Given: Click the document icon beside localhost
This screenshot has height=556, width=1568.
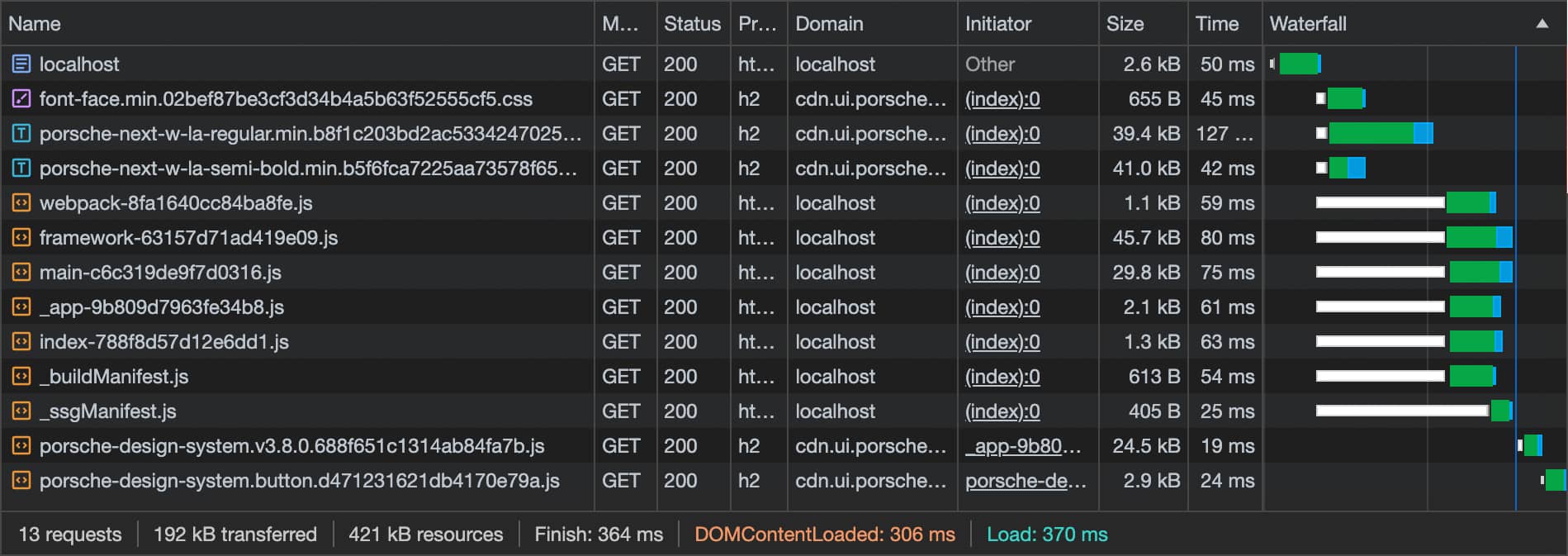Looking at the screenshot, I should click(20, 64).
